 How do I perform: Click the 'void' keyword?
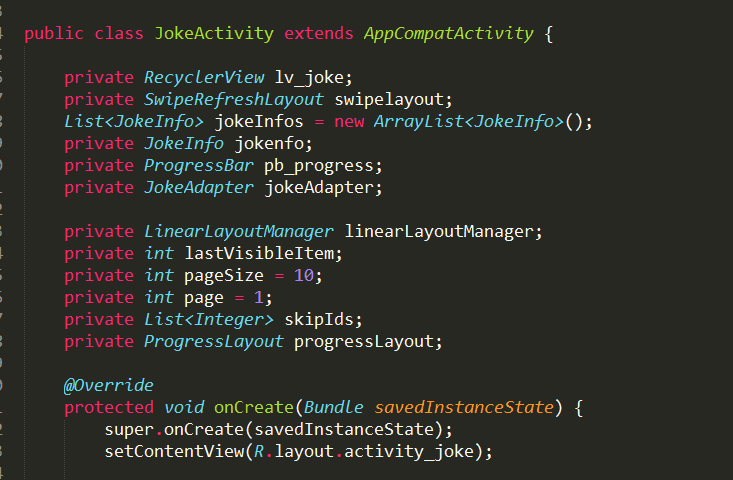click(x=184, y=407)
